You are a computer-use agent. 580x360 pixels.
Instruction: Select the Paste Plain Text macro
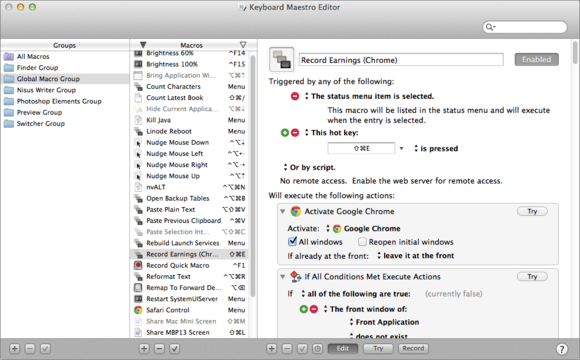pyautogui.click(x=189, y=209)
